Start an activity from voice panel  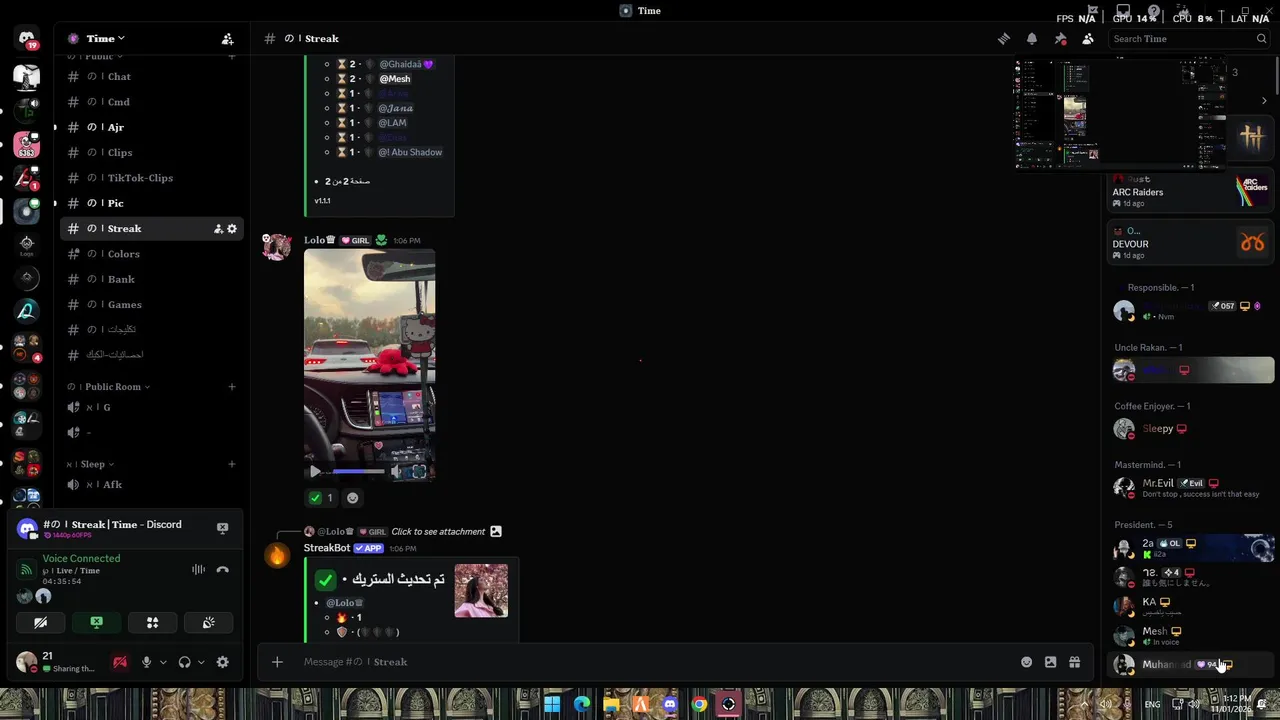coord(152,622)
